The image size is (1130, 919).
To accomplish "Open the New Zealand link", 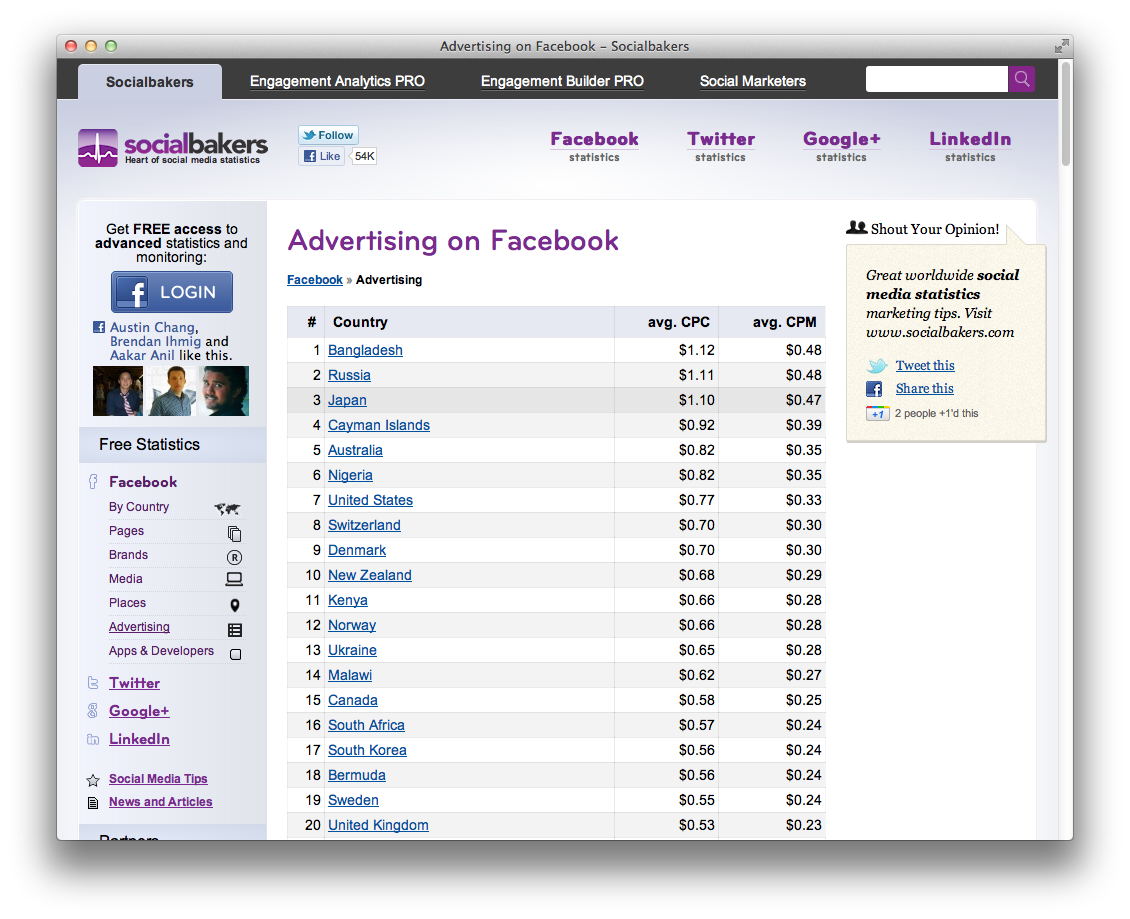I will pos(370,575).
